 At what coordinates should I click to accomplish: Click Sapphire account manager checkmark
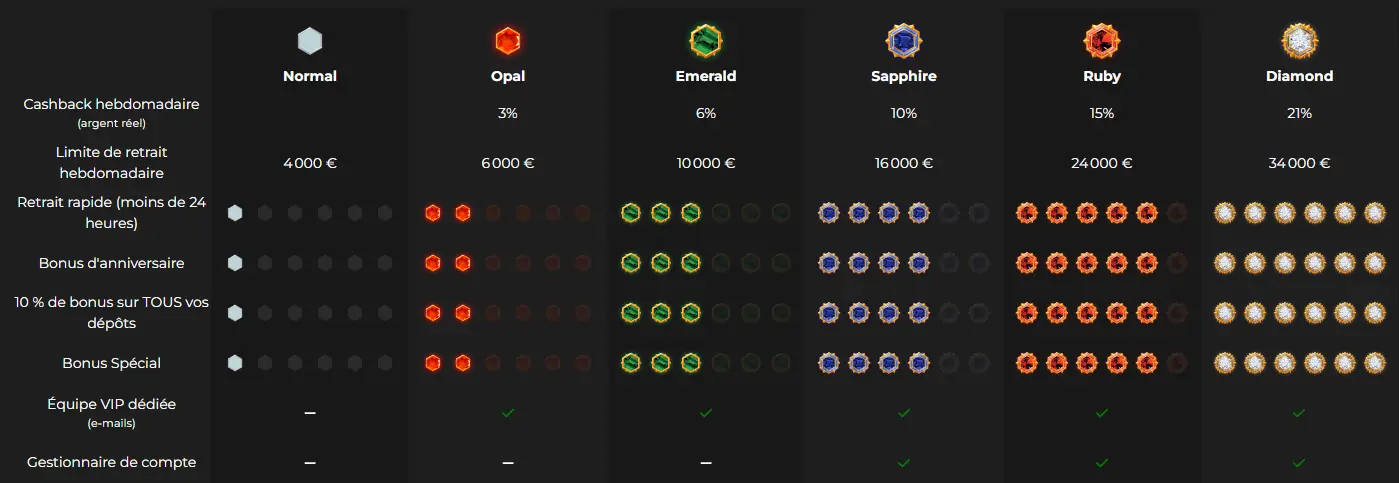coord(903,462)
